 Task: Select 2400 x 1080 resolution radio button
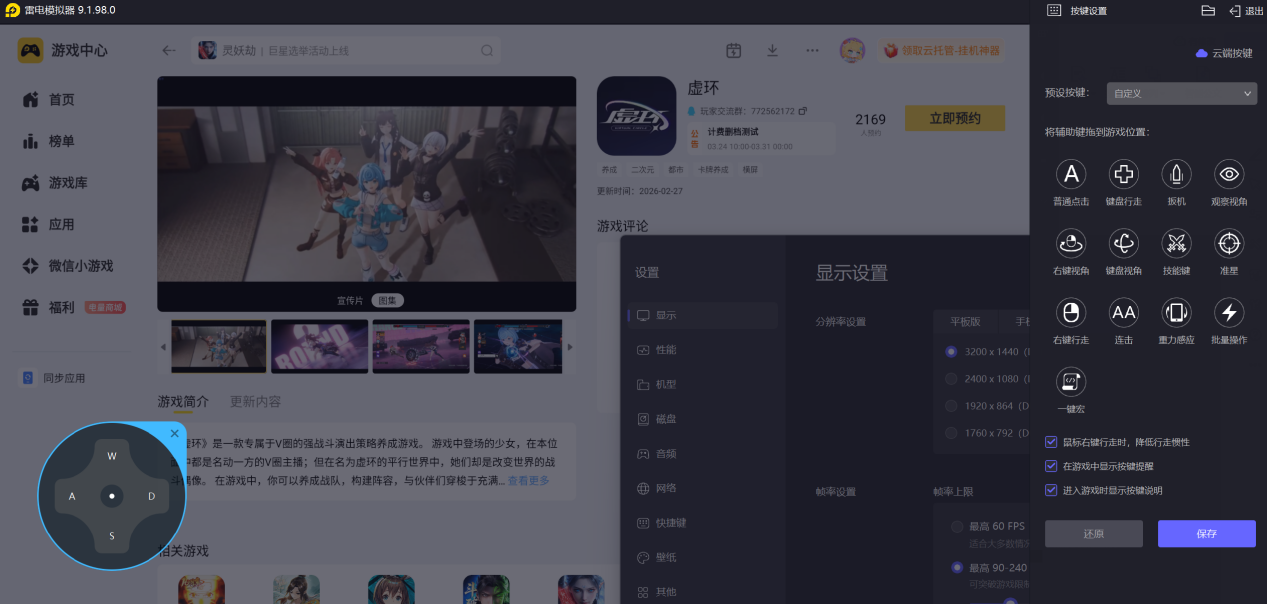tap(951, 379)
